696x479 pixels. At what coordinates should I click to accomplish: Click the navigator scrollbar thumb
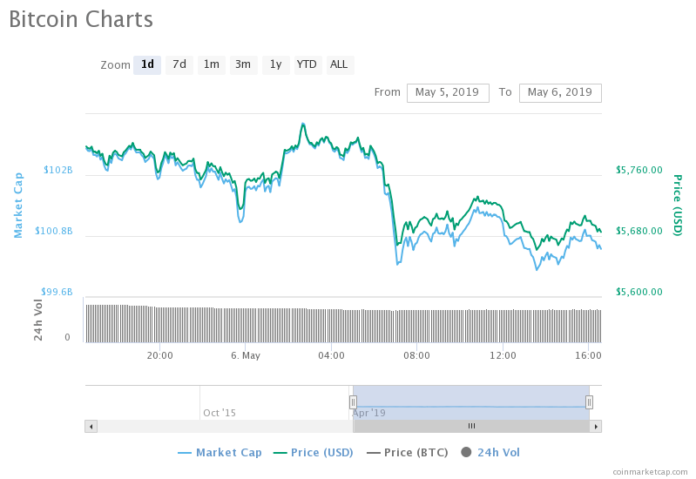click(471, 427)
